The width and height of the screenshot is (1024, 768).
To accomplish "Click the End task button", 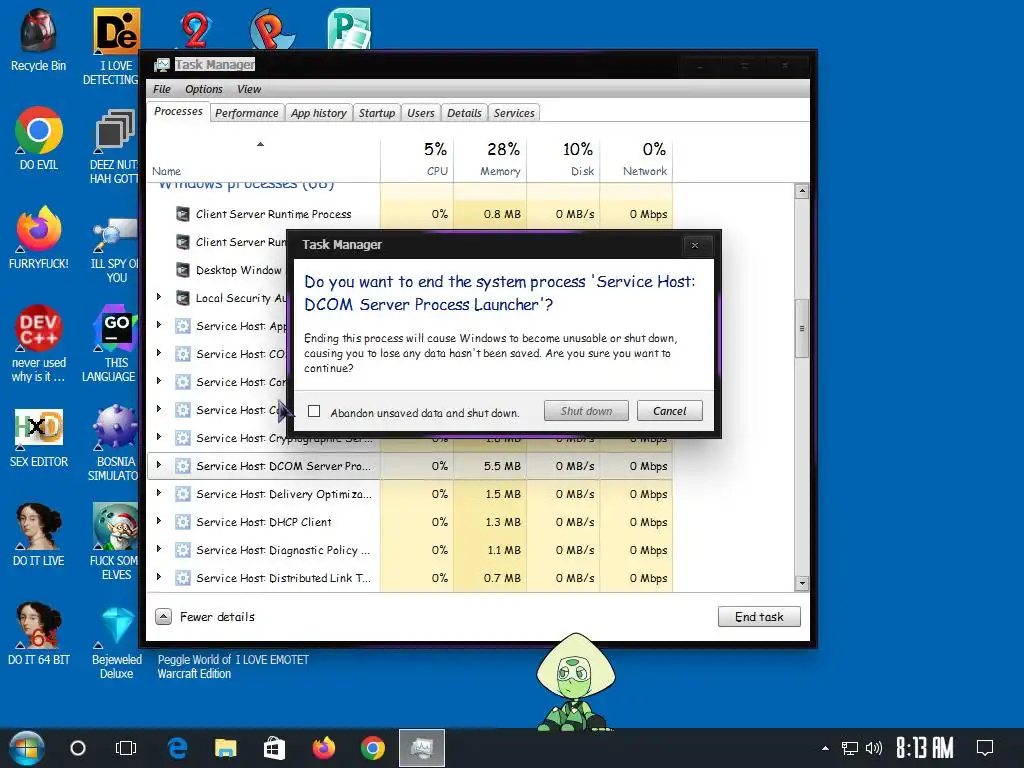I will [x=759, y=616].
